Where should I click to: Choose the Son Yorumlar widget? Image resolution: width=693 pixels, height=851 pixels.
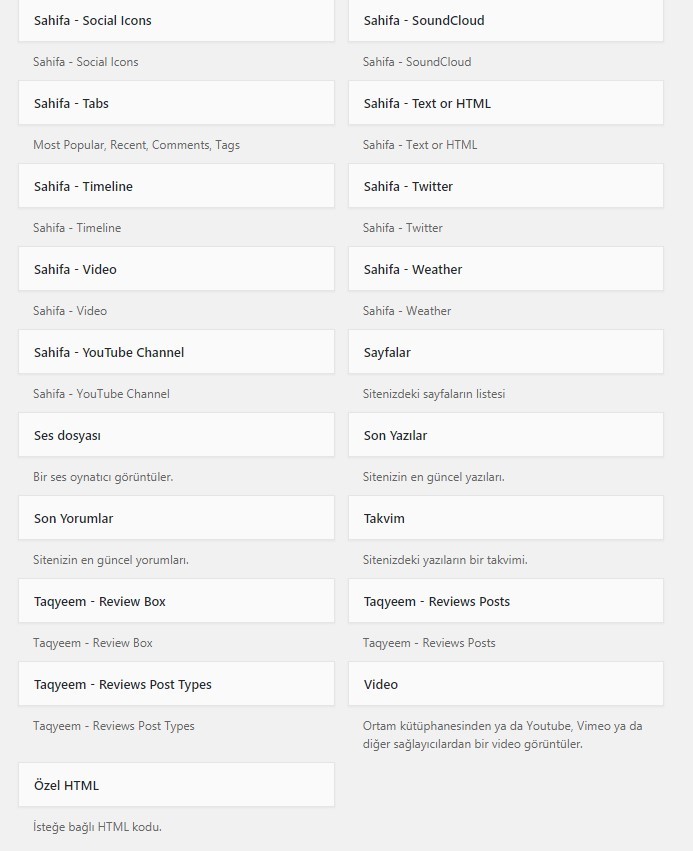[176, 518]
